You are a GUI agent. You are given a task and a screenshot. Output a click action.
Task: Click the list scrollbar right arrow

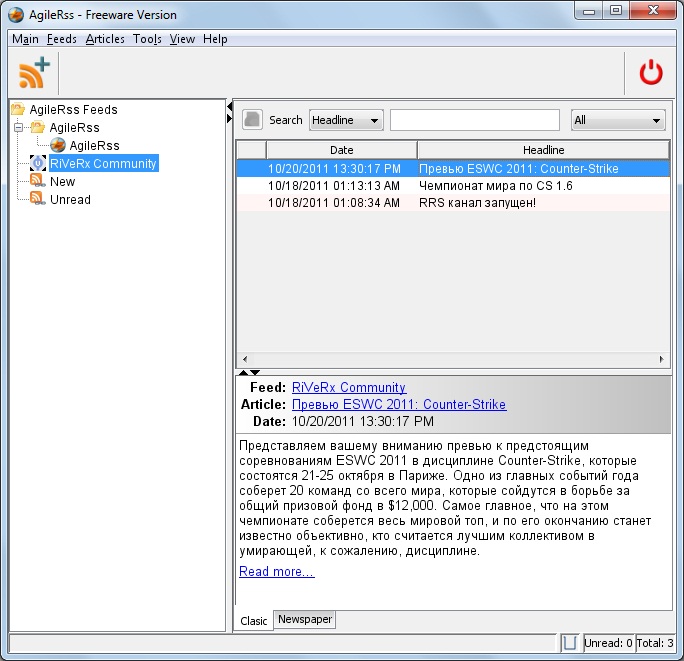[x=662, y=359]
